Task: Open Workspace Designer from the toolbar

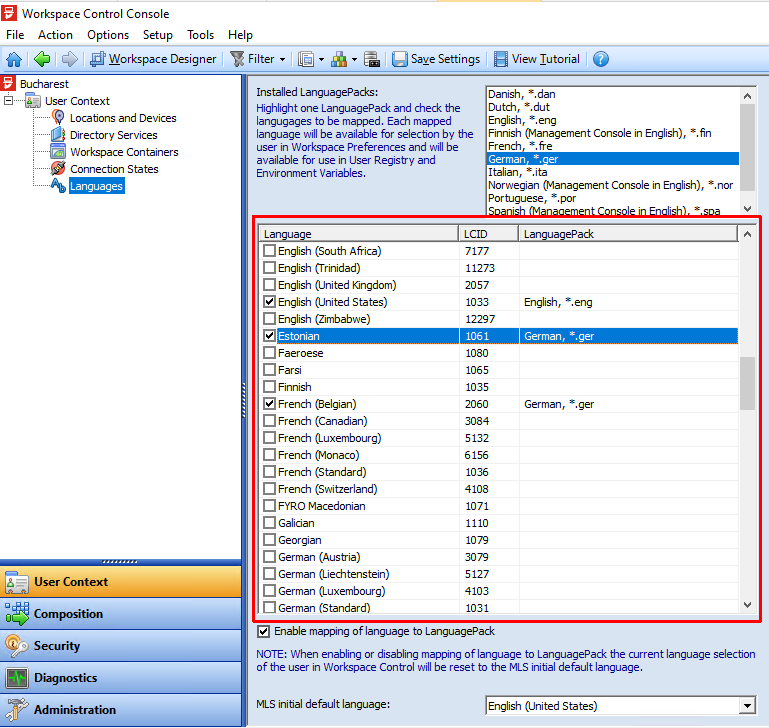Action: point(153,59)
